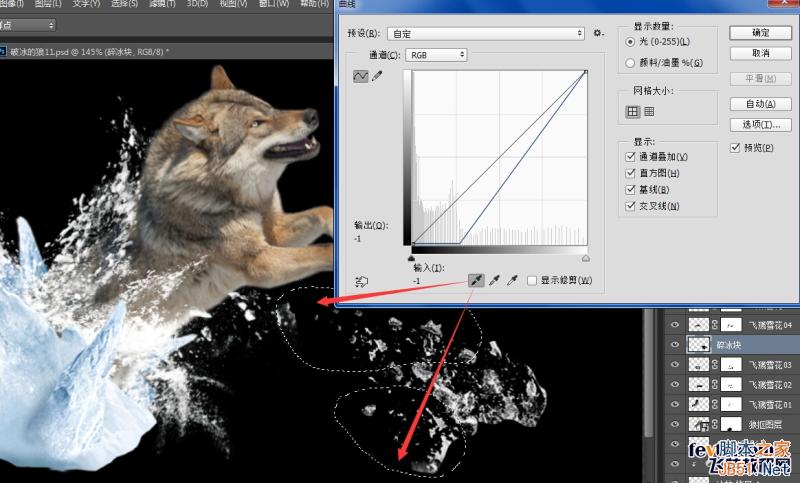800x483 pixels.
Task: Hide the 狼抠图层 layer
Action: click(674, 424)
